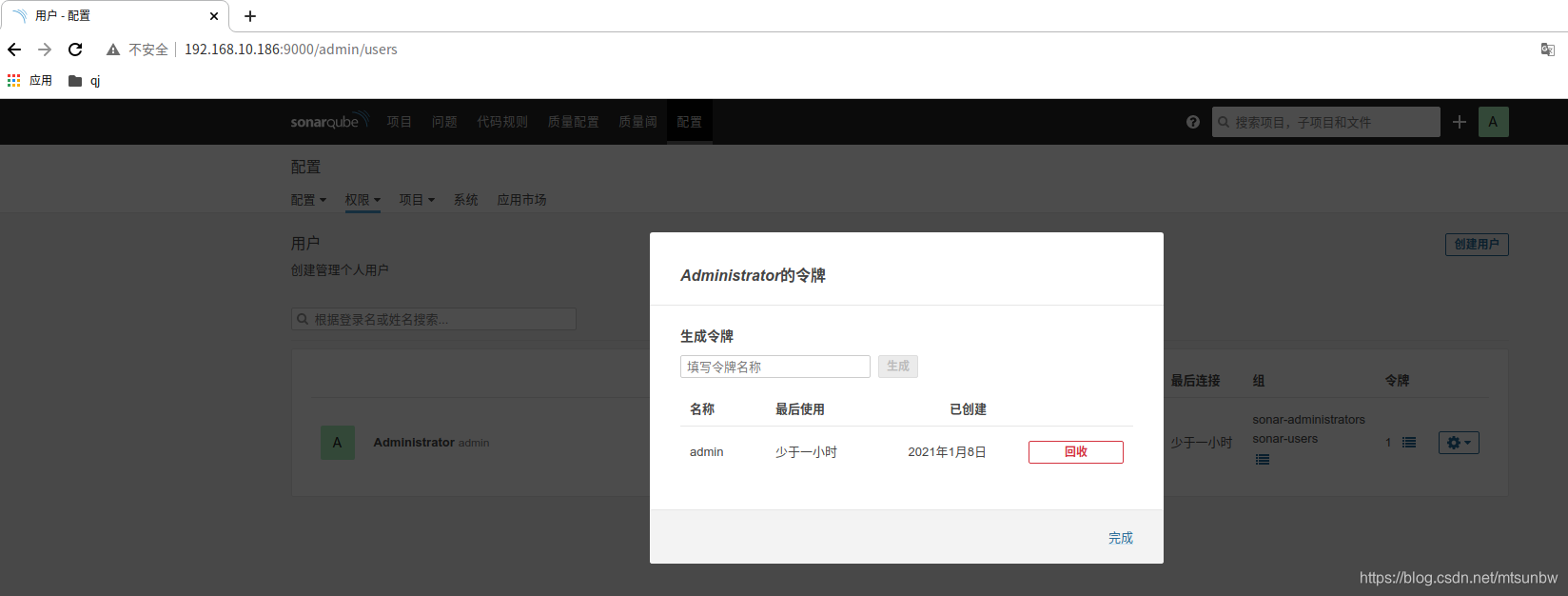Click the sonar-users group text
1568x596 pixels.
pyautogui.click(x=1285, y=439)
